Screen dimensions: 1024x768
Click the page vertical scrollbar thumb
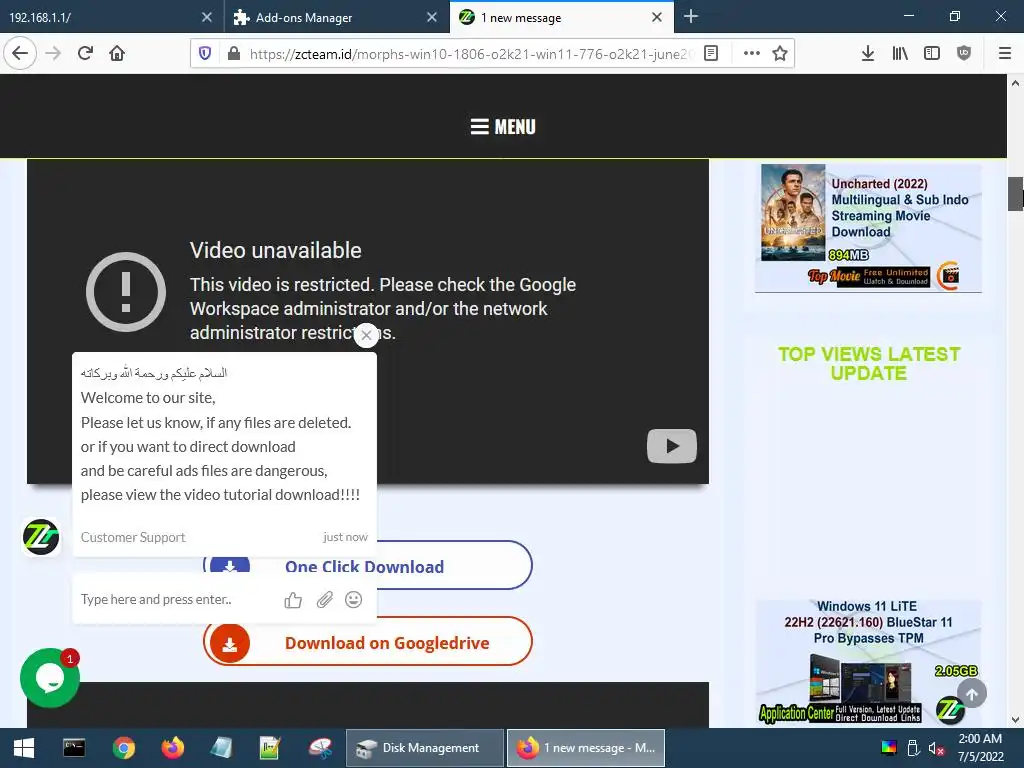(1015, 194)
